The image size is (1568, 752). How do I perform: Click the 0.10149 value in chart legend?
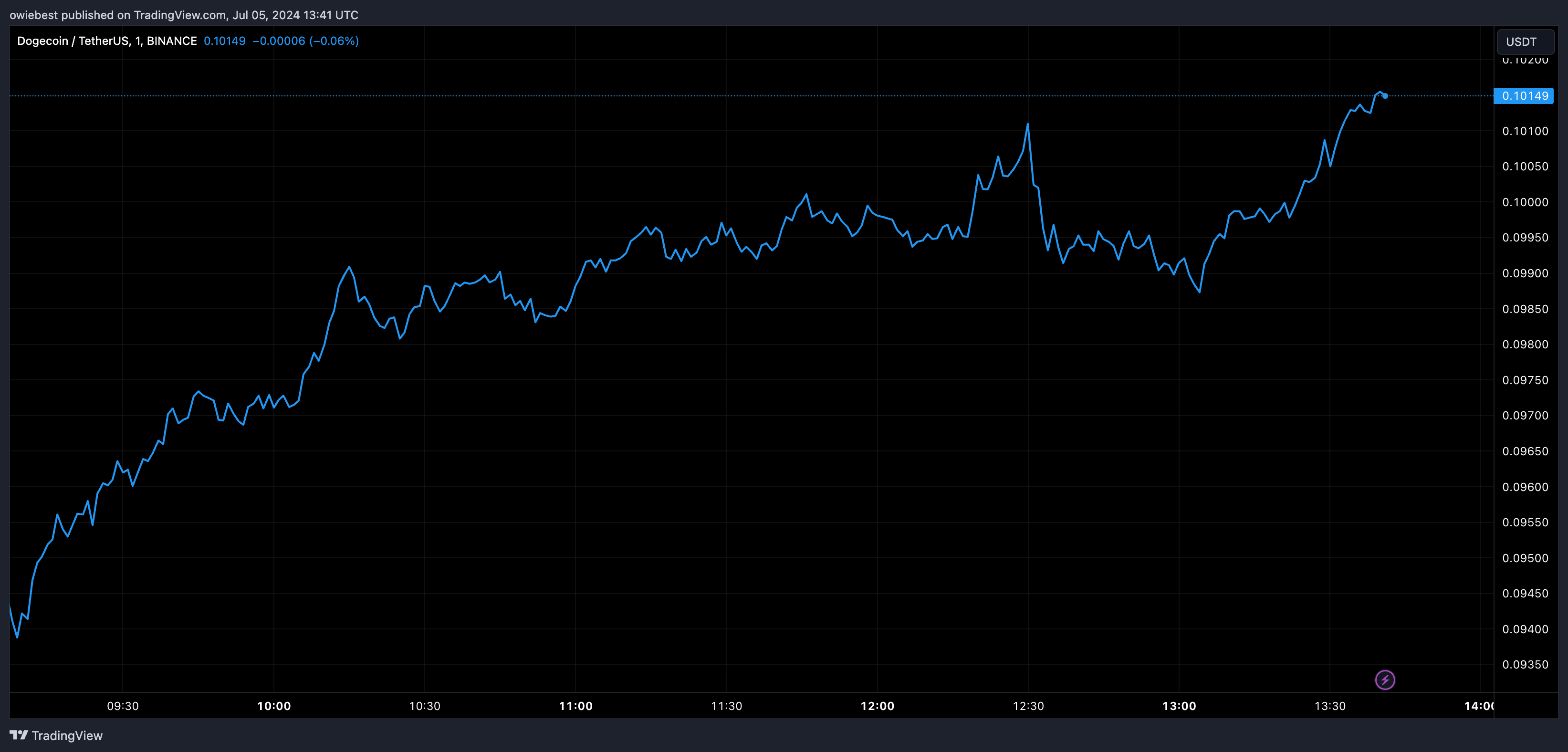(225, 41)
